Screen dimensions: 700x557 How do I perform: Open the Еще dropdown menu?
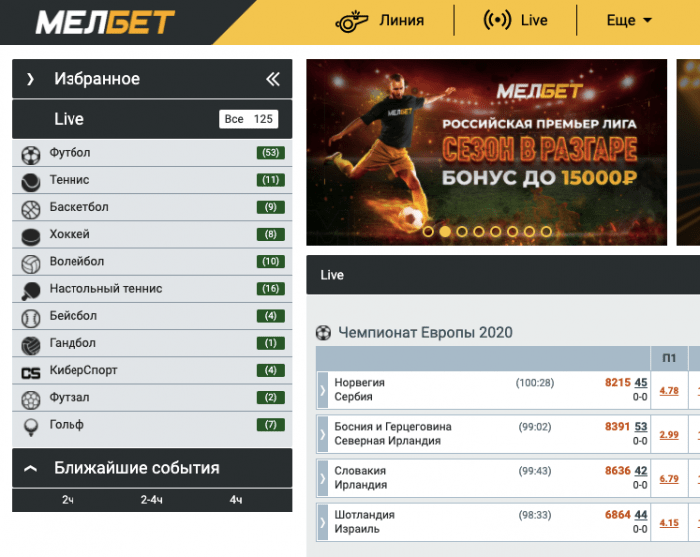(x=629, y=20)
